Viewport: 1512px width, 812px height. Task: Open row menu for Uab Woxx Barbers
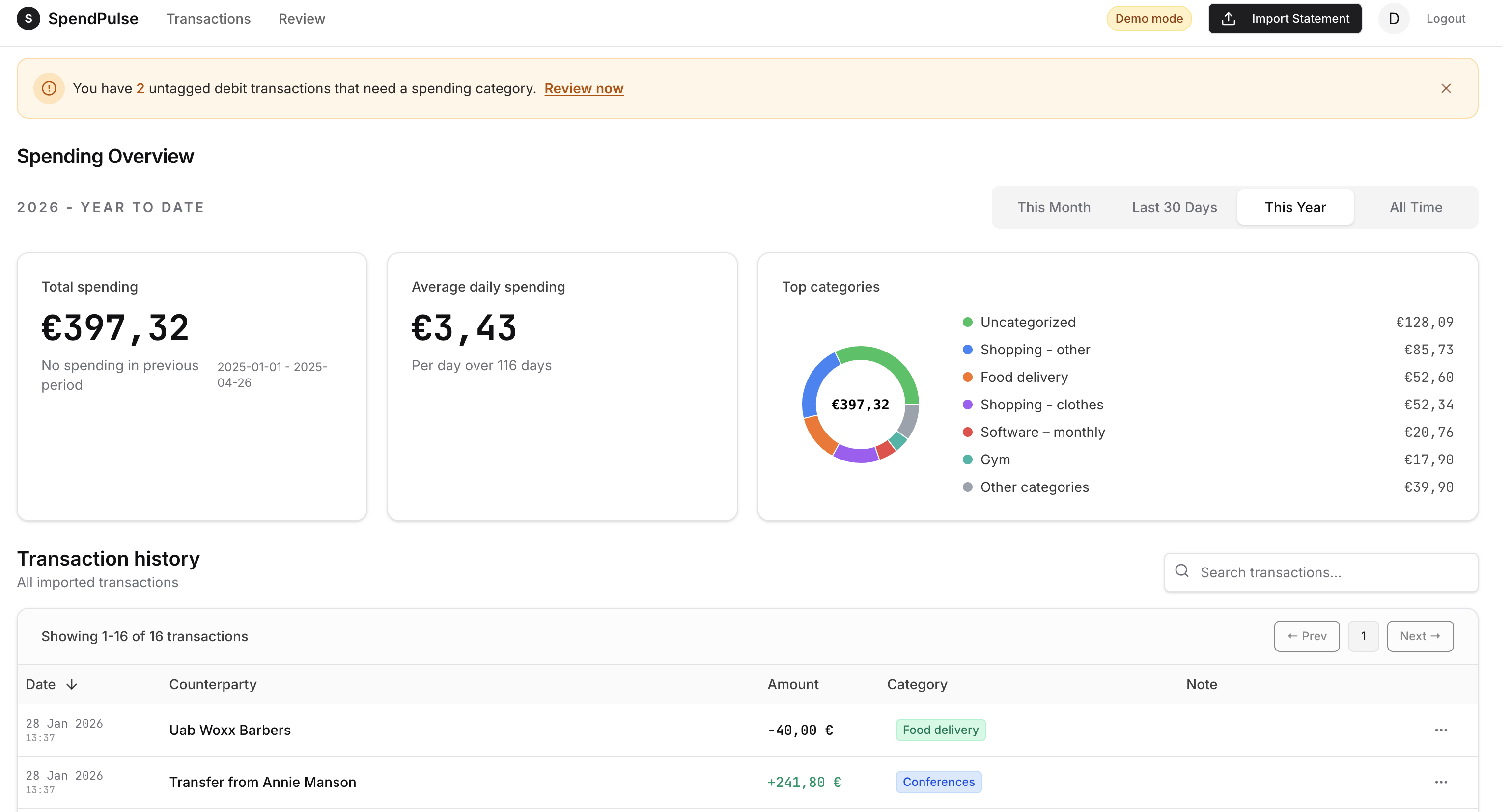(x=1441, y=730)
